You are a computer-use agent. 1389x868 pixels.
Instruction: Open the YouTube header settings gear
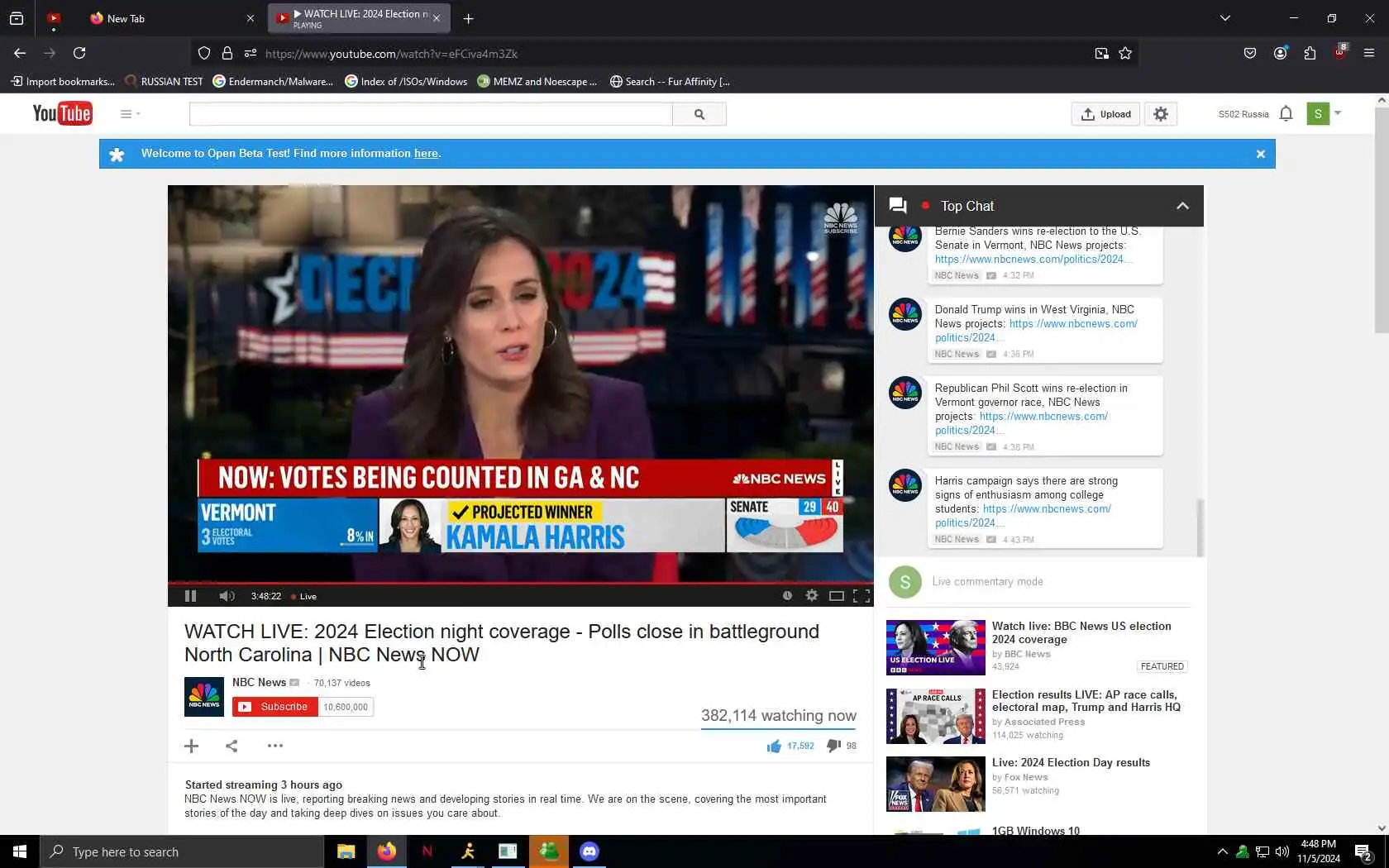pyautogui.click(x=1161, y=114)
